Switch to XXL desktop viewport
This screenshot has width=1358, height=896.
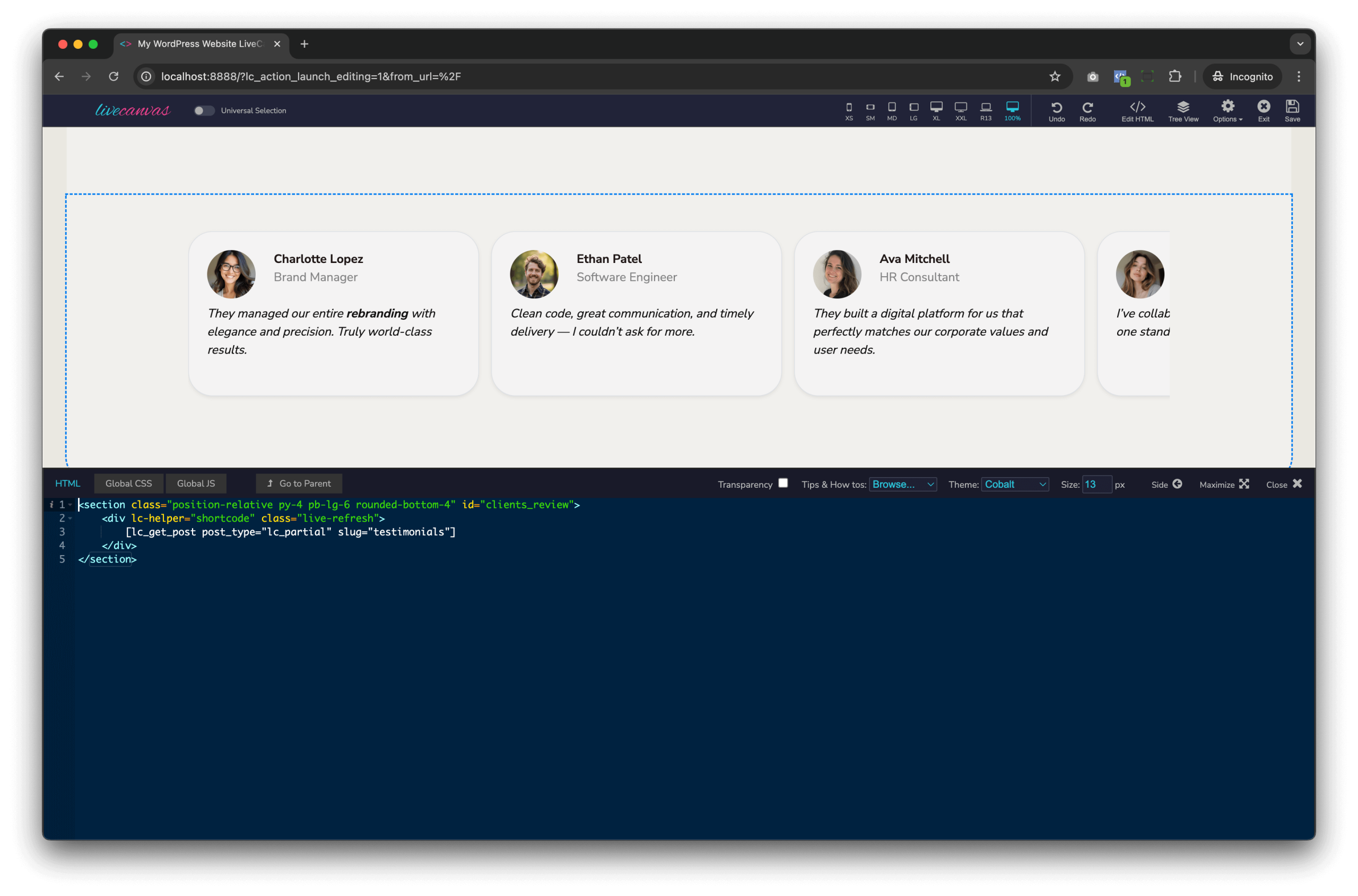tap(961, 110)
